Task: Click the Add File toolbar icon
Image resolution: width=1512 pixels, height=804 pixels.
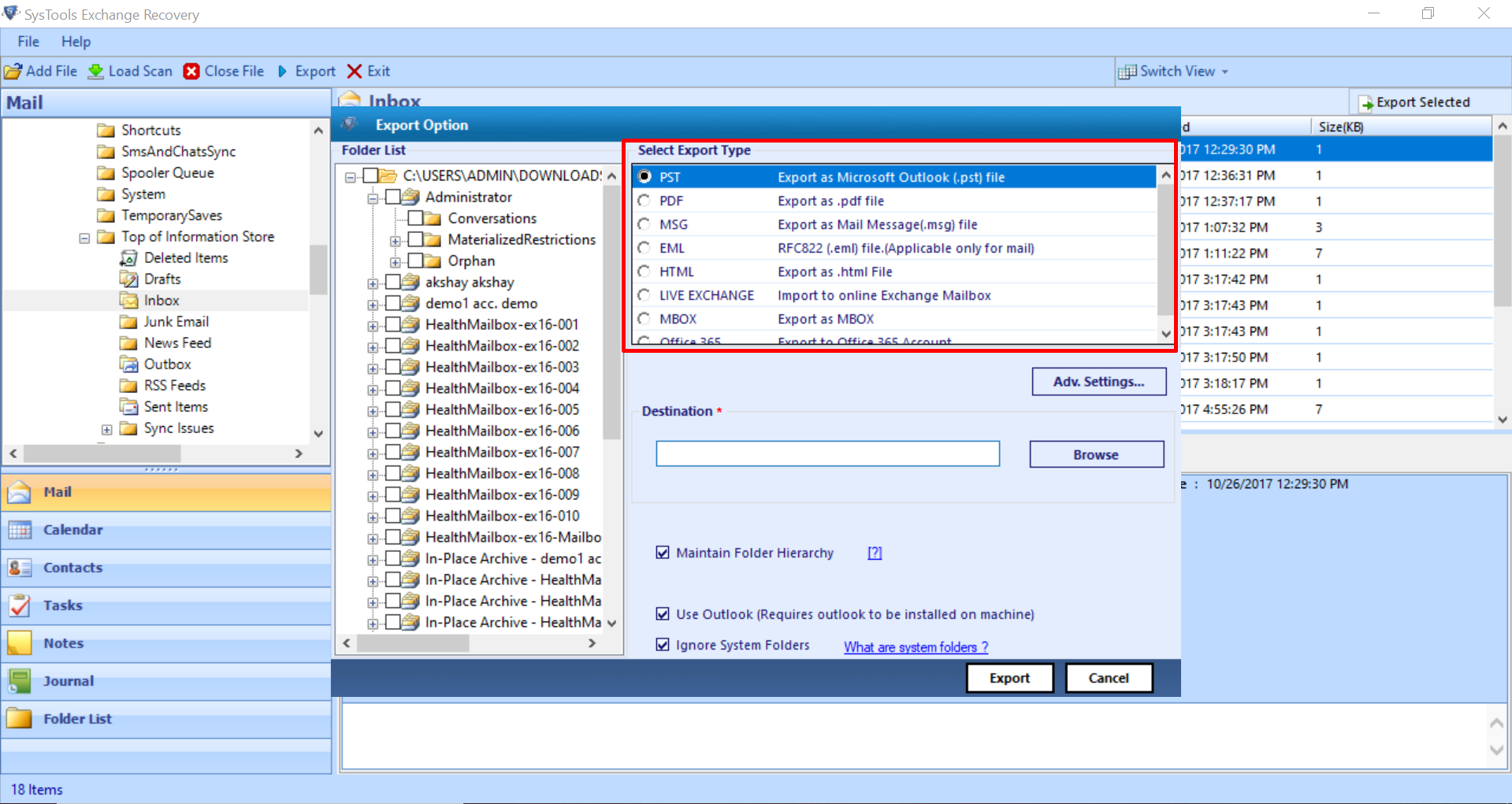Action: pyautogui.click(x=13, y=72)
